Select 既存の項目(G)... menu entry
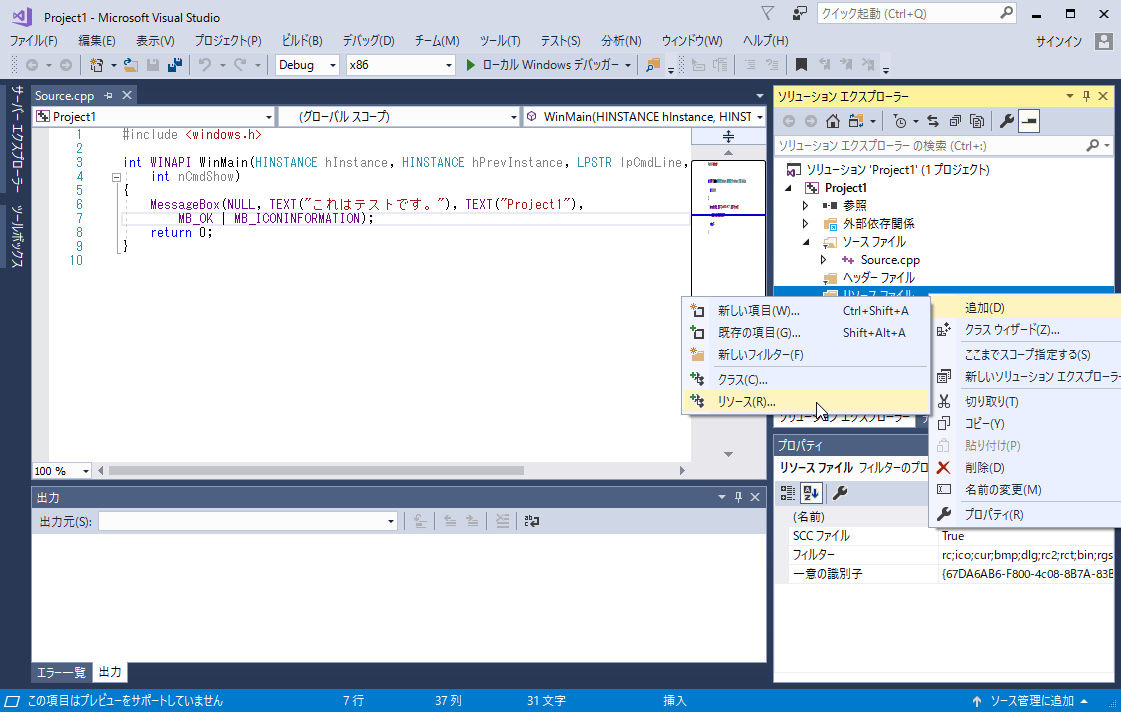Screen dimensions: 1121x712 [806, 332]
